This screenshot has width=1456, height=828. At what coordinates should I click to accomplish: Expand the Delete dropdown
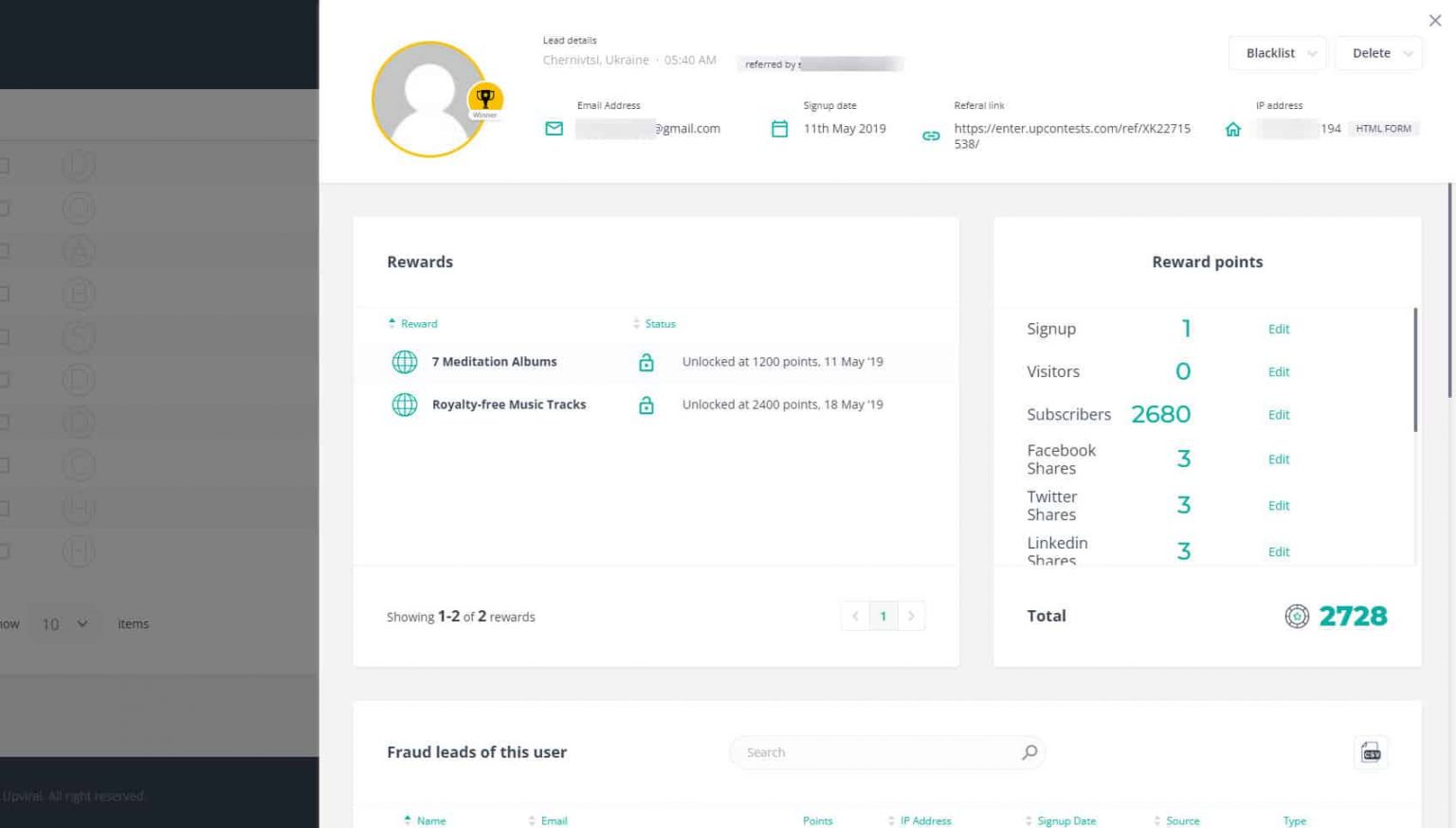coord(1379,53)
